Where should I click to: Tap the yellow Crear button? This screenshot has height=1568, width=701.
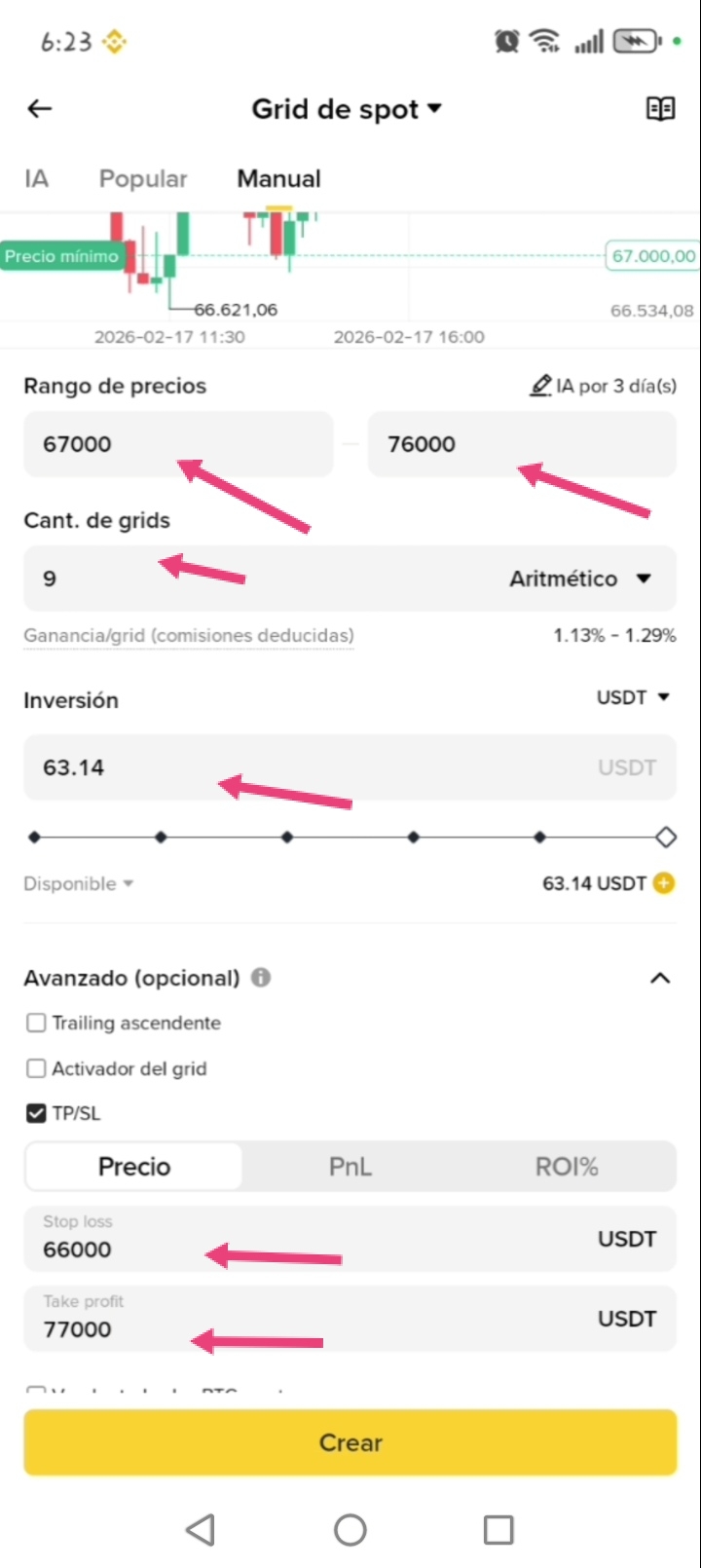350,1442
